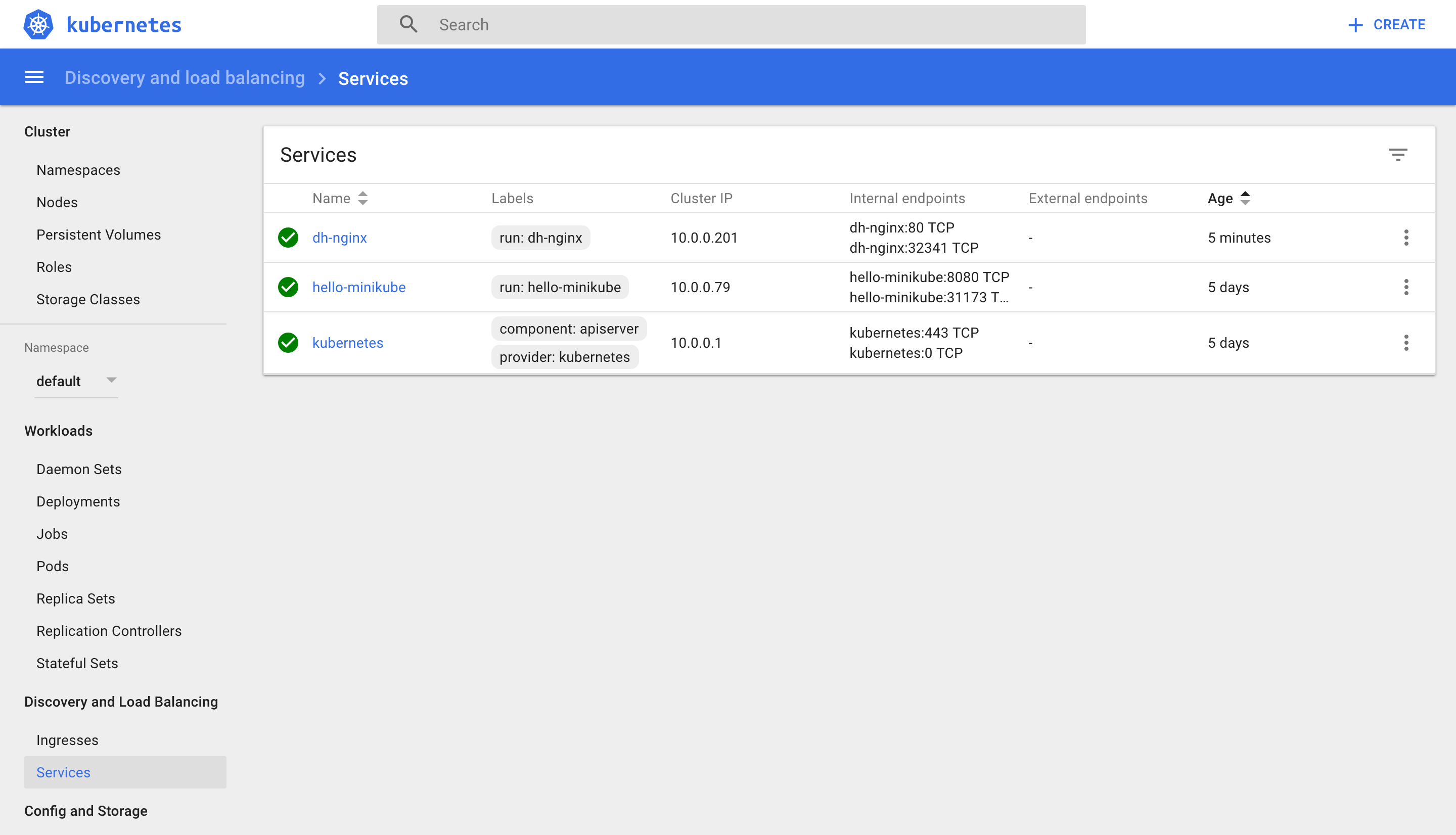Click the 'component: apiserver' label chip
This screenshot has width=1456, height=835.
pyautogui.click(x=569, y=329)
